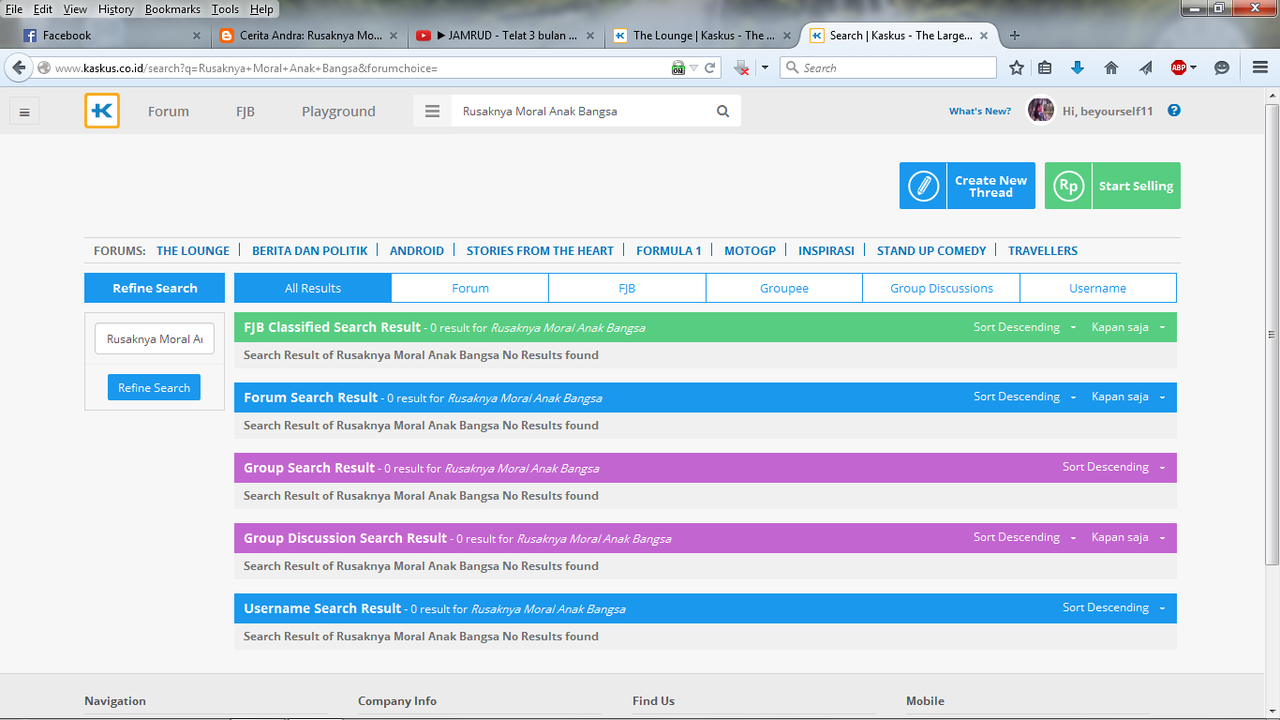Open URL bar history dropdown arrow

[x=694, y=68]
